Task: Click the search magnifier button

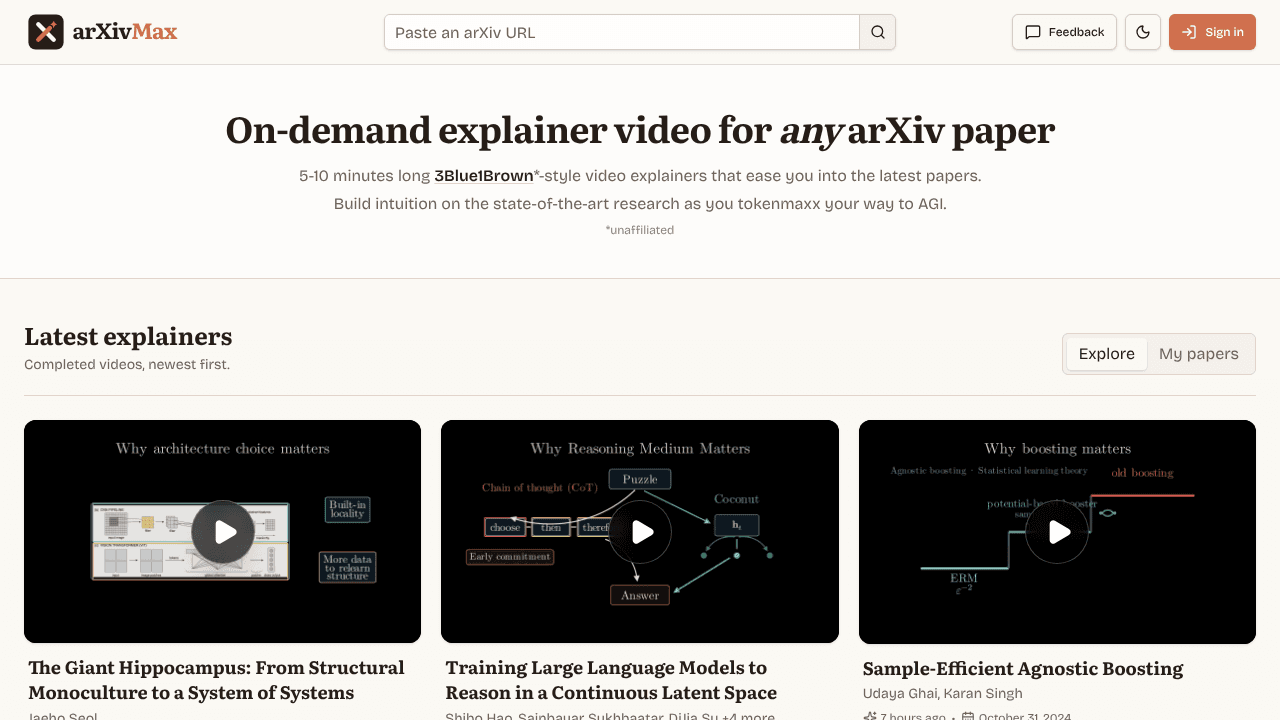Action: pyautogui.click(x=878, y=32)
